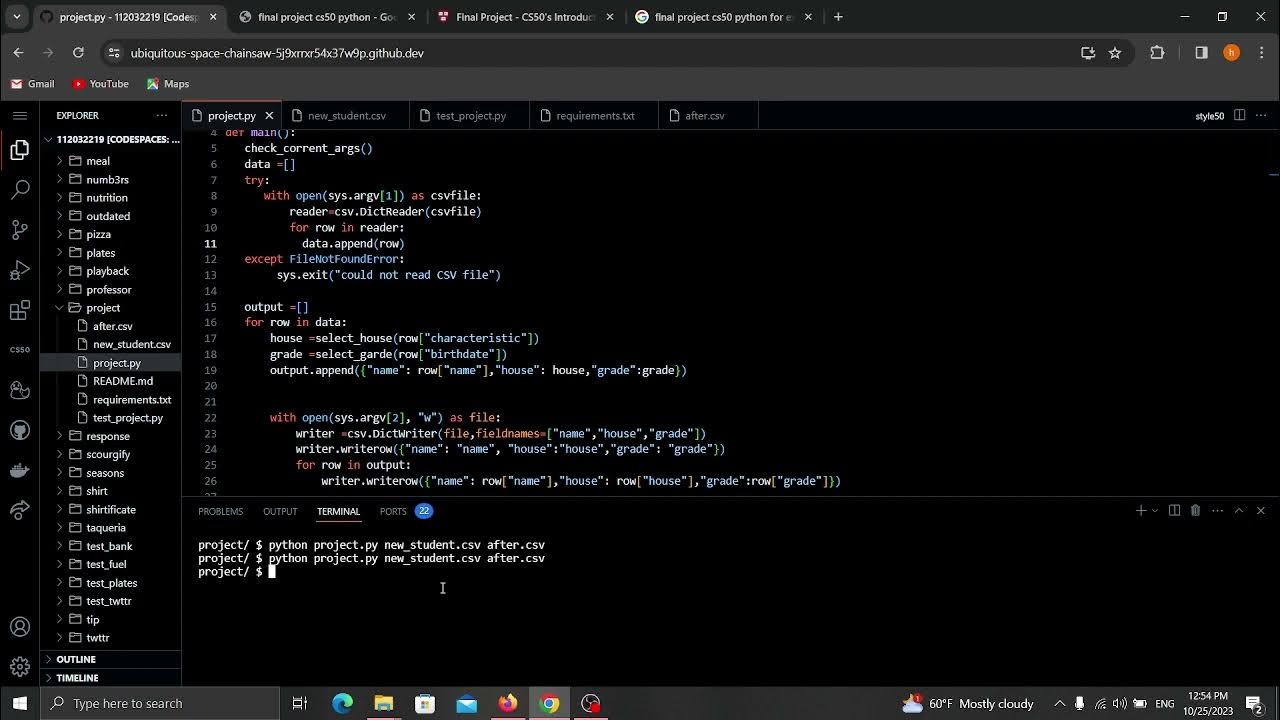Split the editor right
This screenshot has height=720, width=1280.
tap(1239, 115)
